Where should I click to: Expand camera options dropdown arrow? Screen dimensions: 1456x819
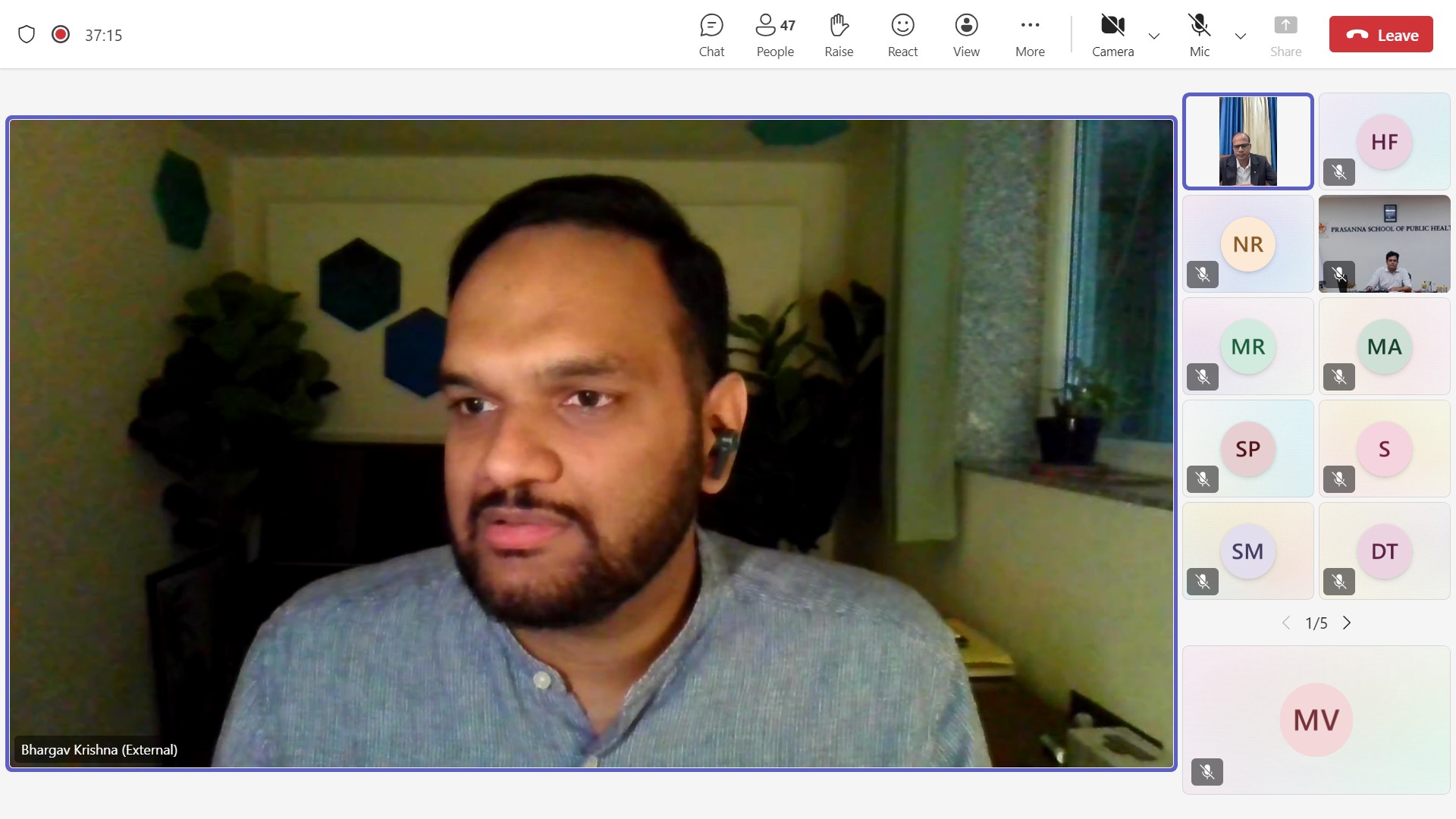[1154, 36]
